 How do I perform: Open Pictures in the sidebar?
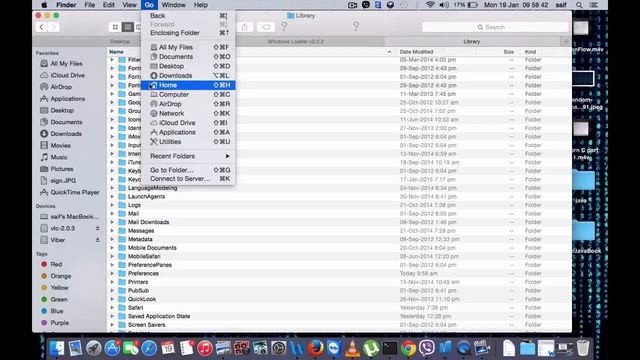(62, 169)
